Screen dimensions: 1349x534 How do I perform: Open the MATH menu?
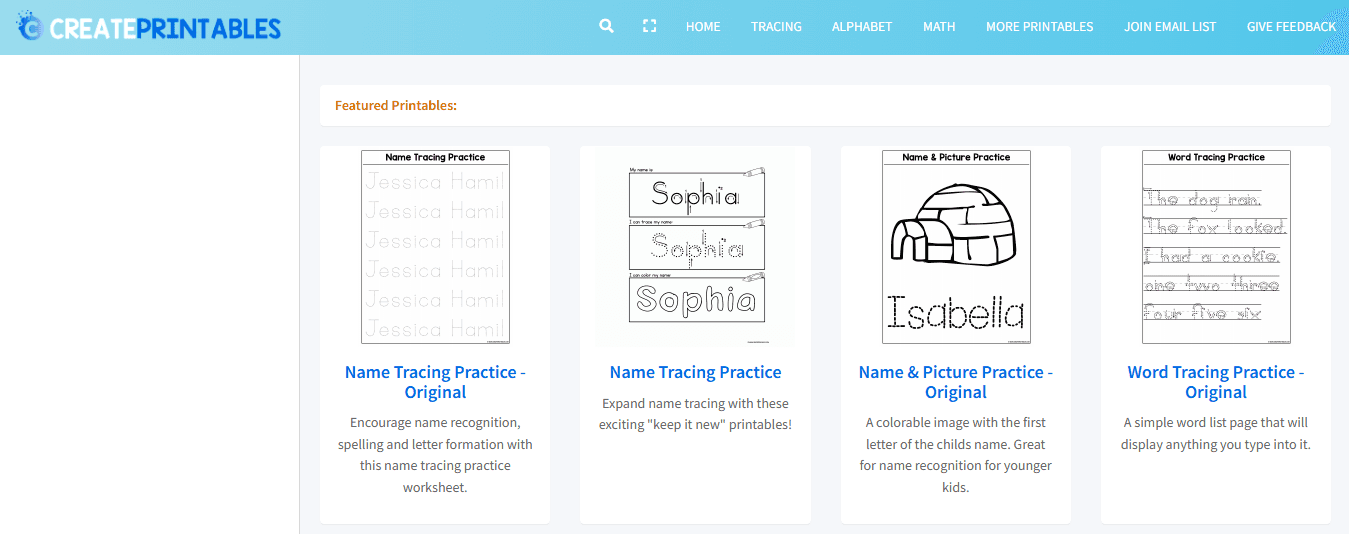[939, 27]
